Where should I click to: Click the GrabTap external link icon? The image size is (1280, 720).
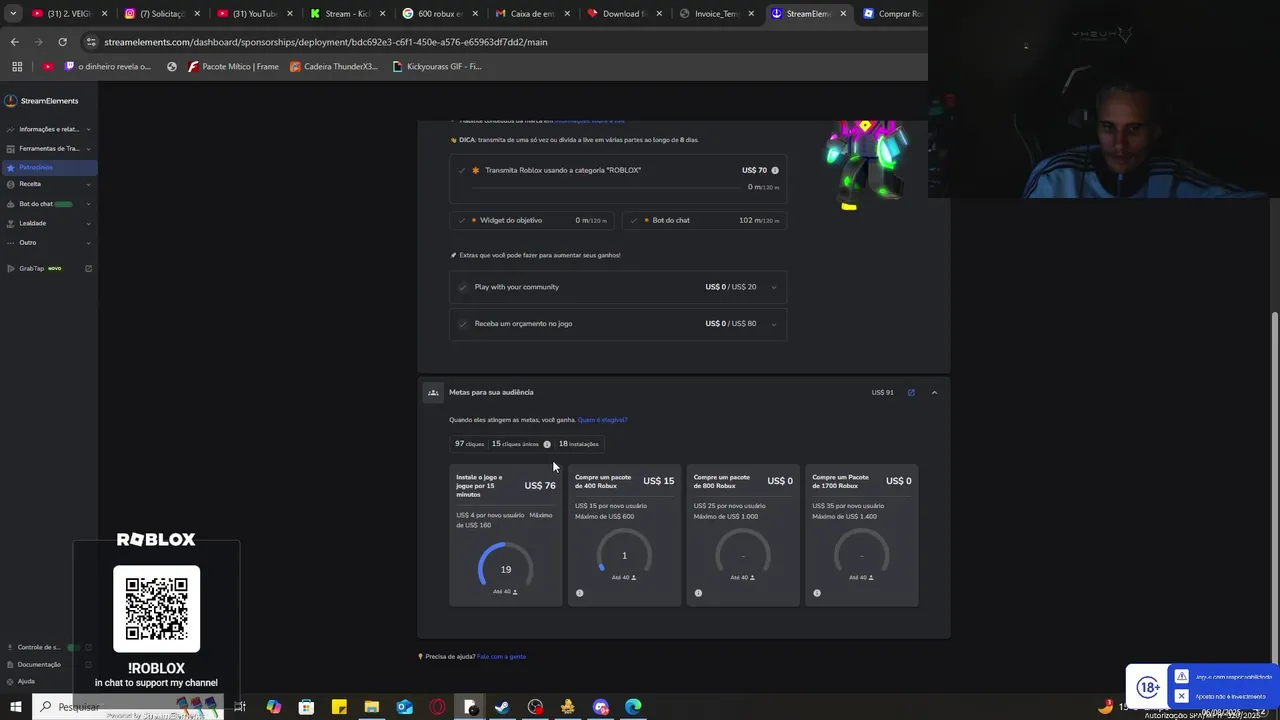coord(88,268)
